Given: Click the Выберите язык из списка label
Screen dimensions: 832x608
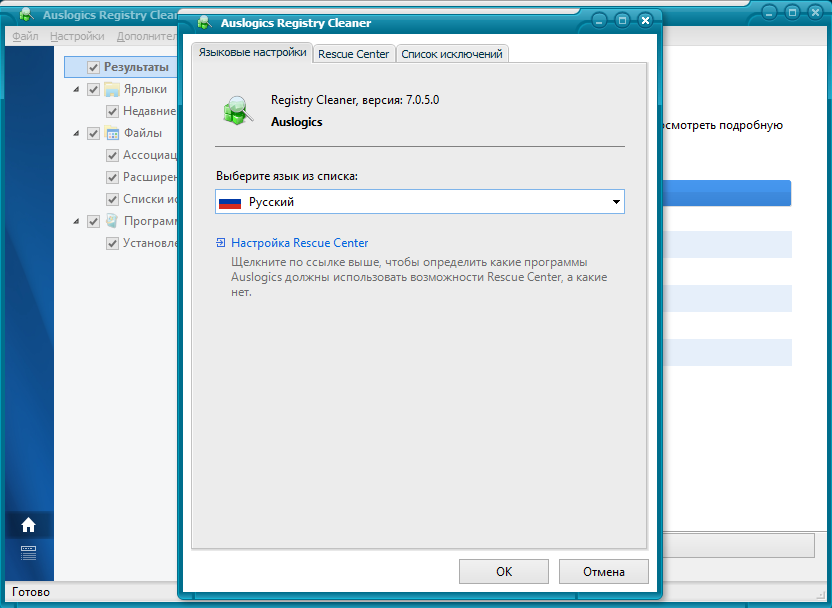Looking at the screenshot, I should click(287, 176).
